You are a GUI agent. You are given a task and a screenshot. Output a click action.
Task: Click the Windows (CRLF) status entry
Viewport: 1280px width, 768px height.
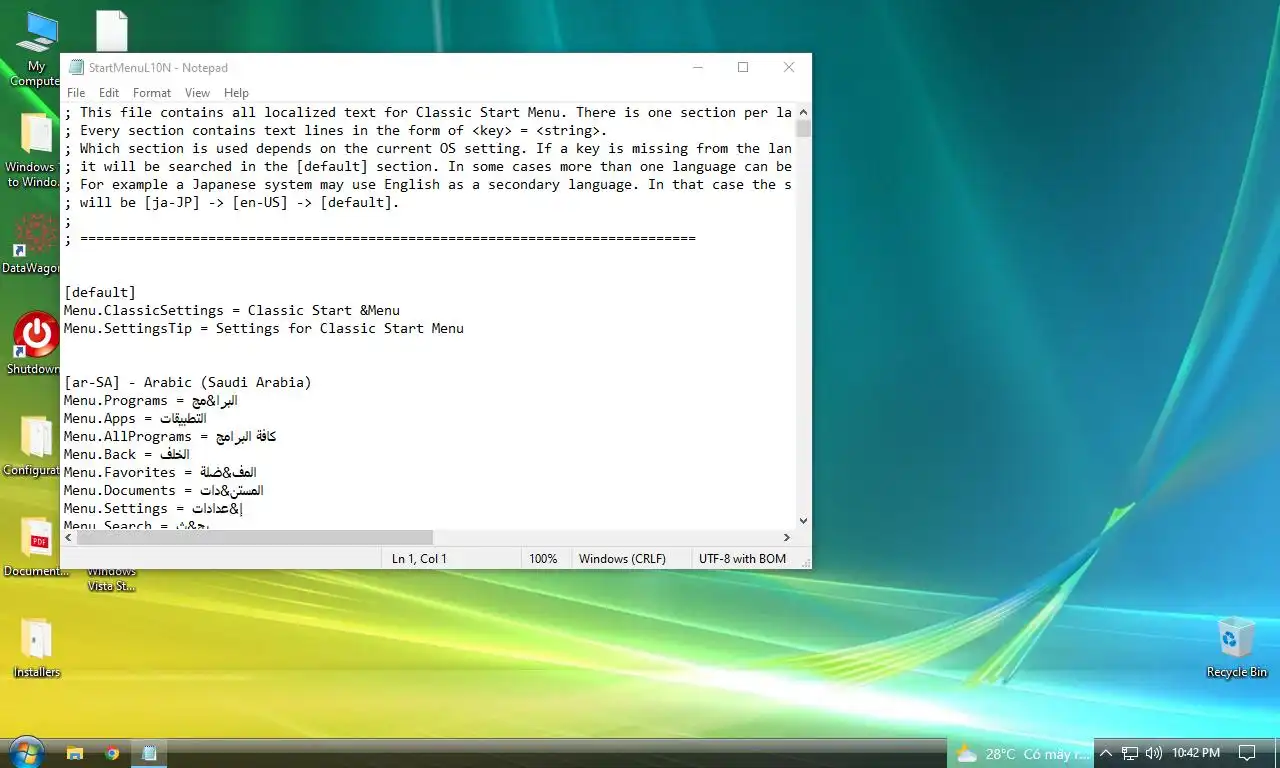[x=622, y=559]
